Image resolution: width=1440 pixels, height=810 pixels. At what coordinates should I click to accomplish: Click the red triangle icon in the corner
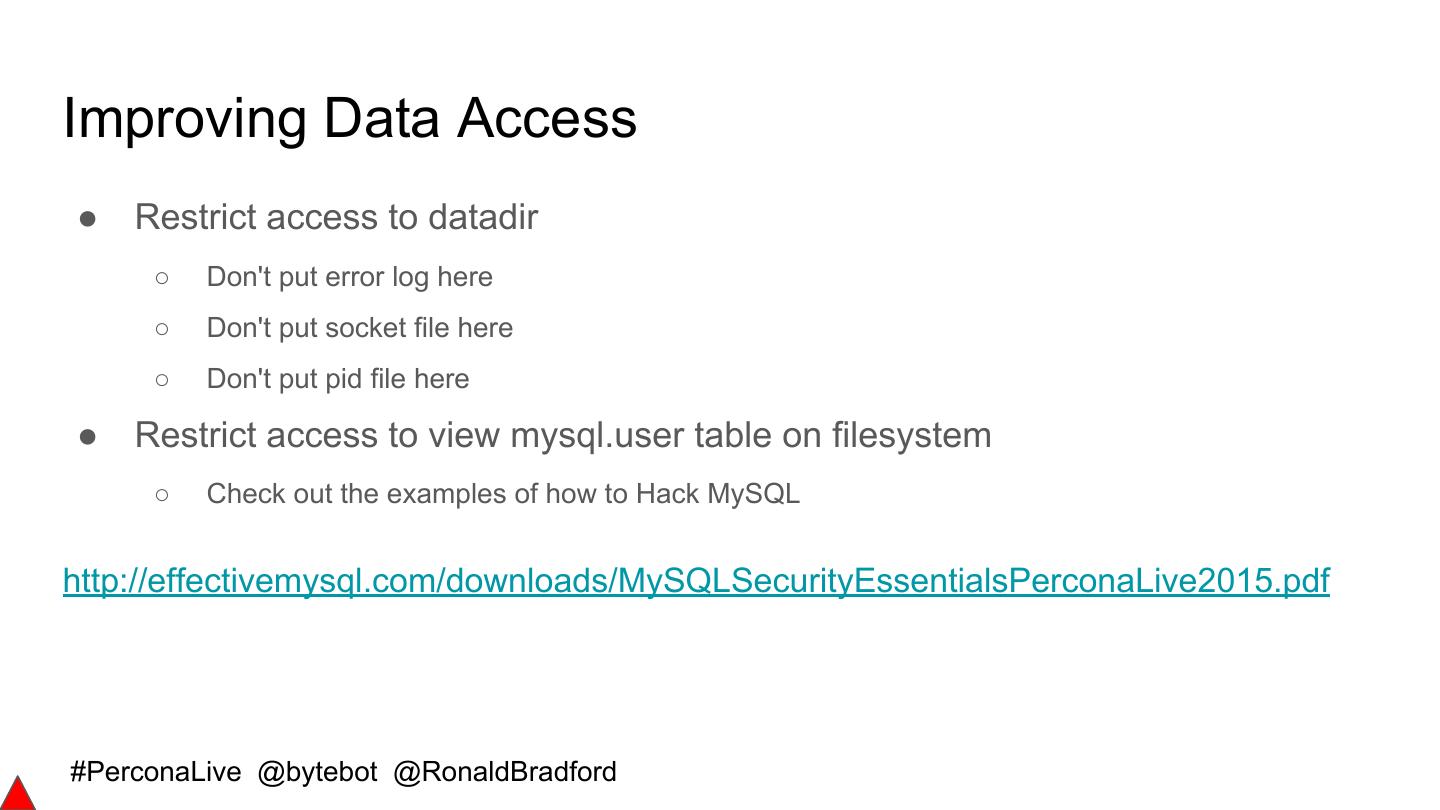coord(16,795)
